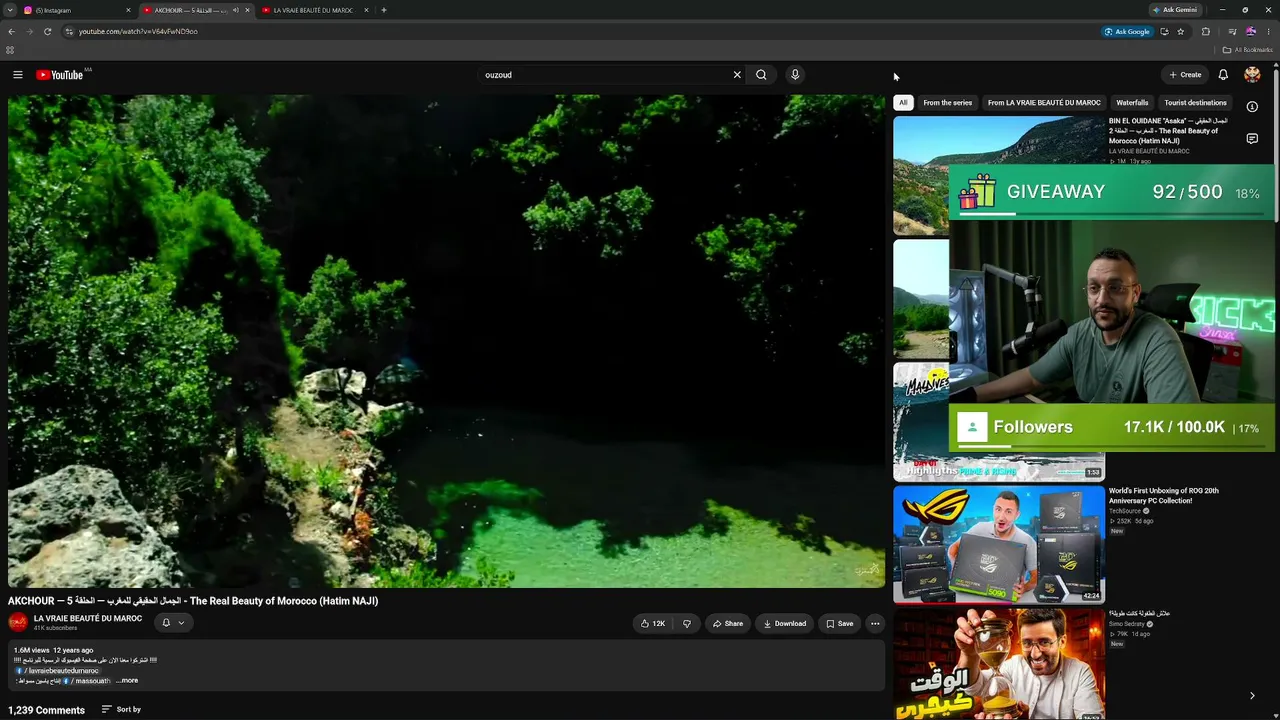This screenshot has width=1280, height=720.
Task: Open the browser Extensions puzzle icon
Action: (1206, 31)
